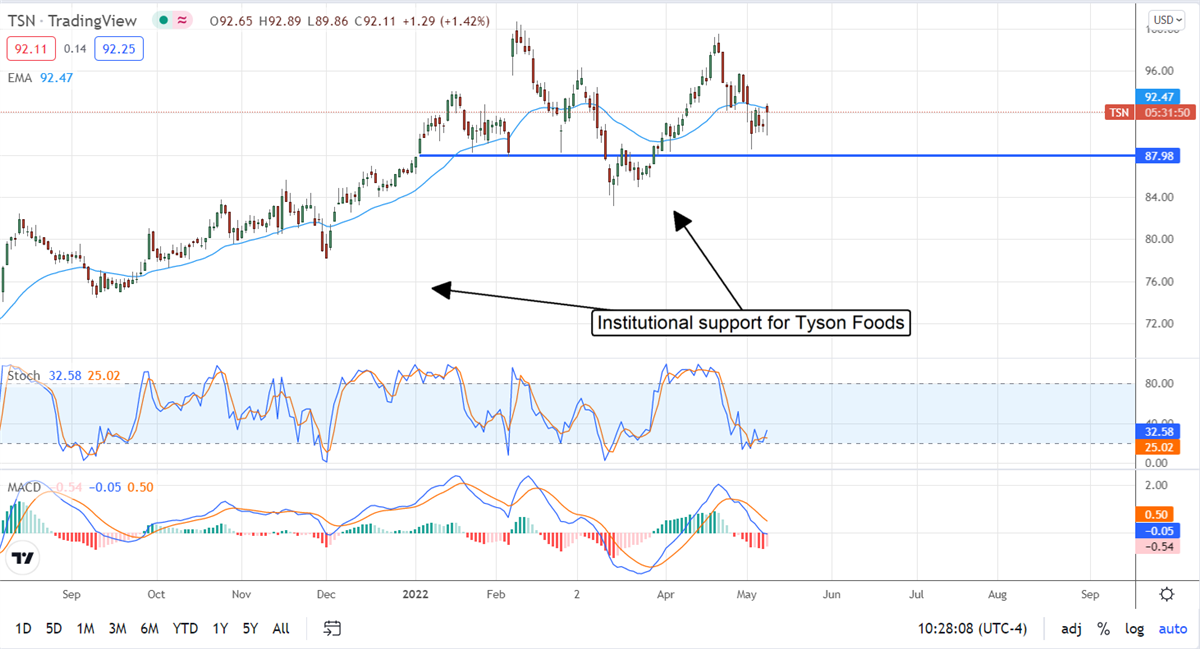Click the red TSN price label on axis
The image size is (1200, 649).
pyautogui.click(x=1119, y=112)
